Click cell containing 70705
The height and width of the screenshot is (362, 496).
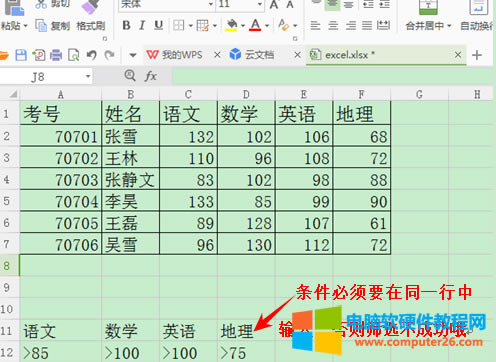pos(61,223)
